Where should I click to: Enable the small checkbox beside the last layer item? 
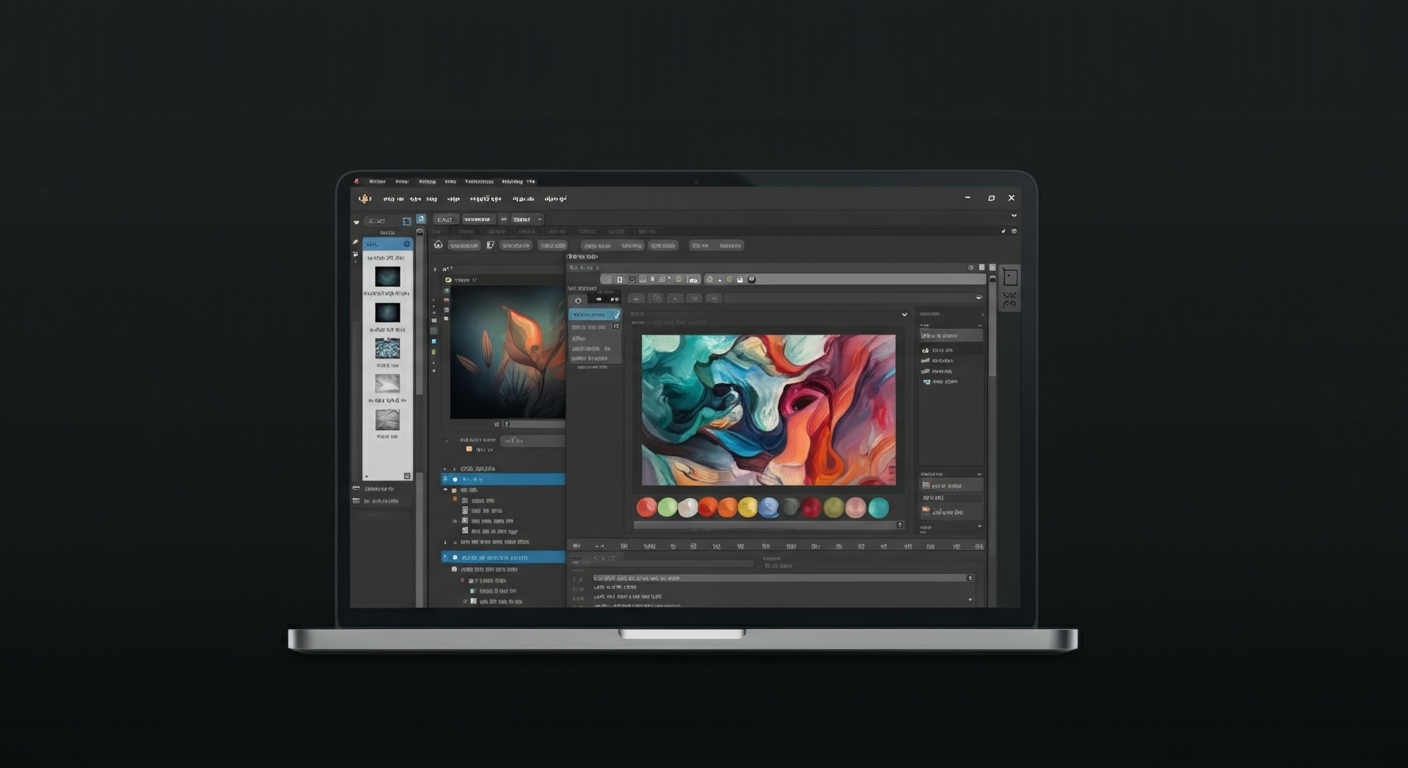click(465, 599)
